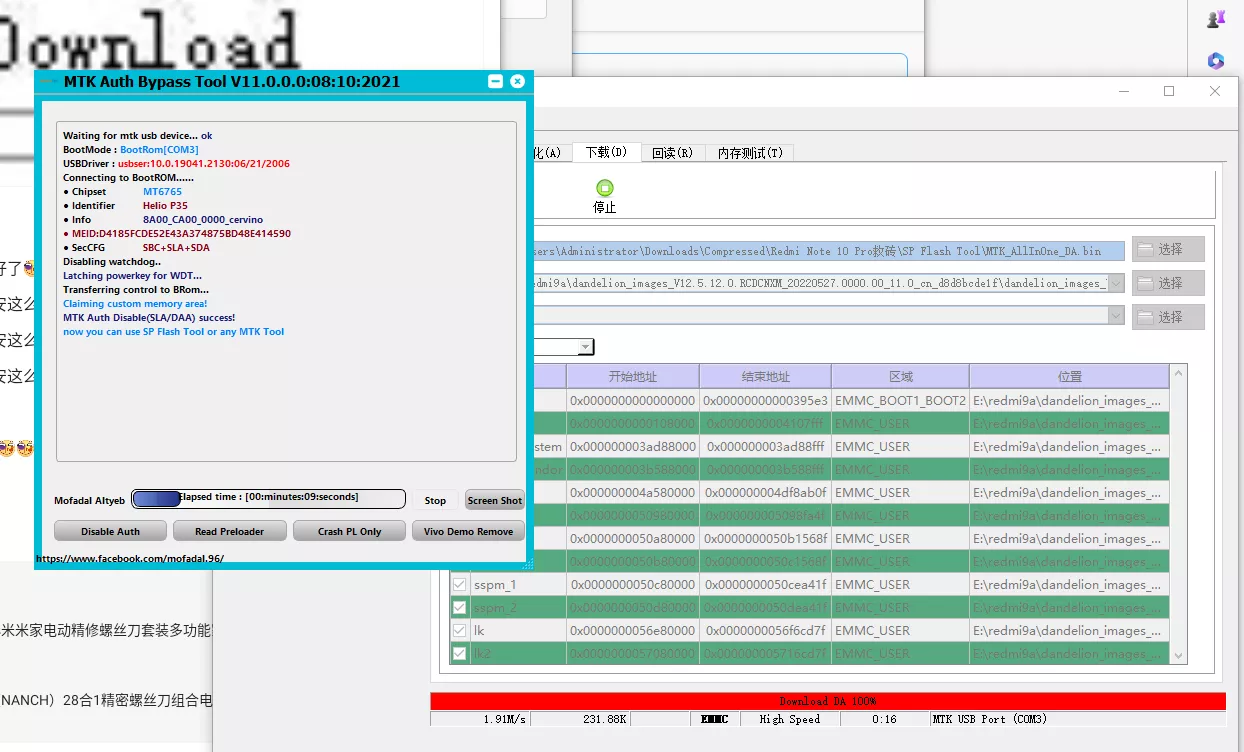Open the download mode combo box
1244x752 pixels.
click(585, 347)
